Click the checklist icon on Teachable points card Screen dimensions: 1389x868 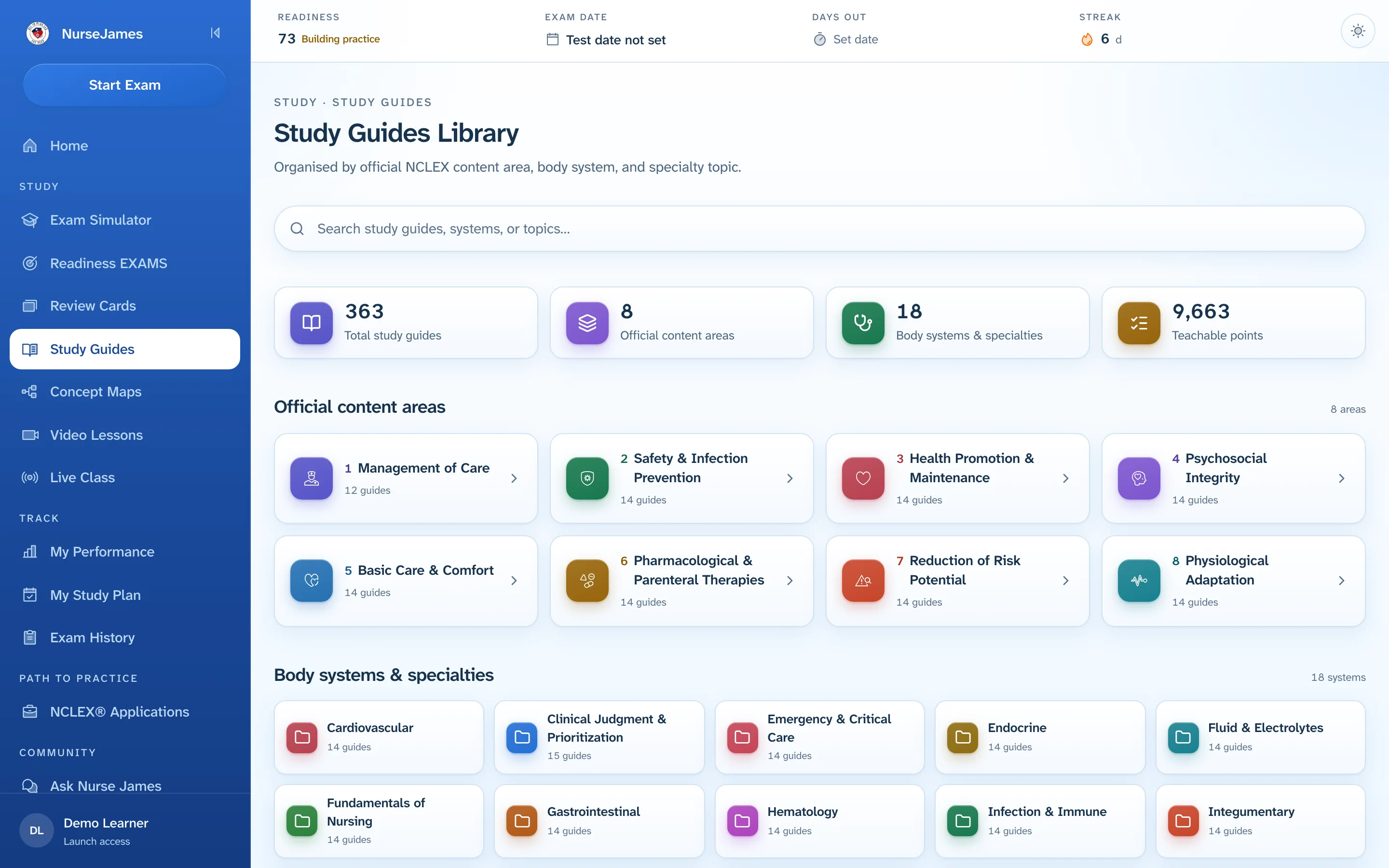(x=1139, y=323)
